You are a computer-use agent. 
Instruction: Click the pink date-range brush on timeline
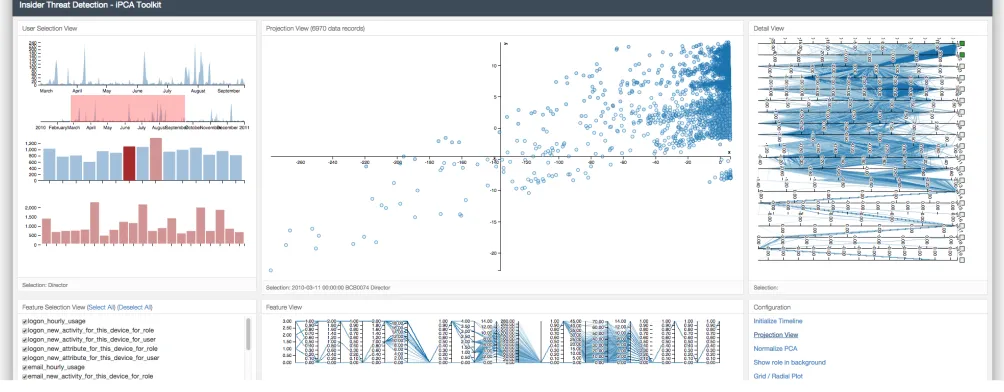127,108
